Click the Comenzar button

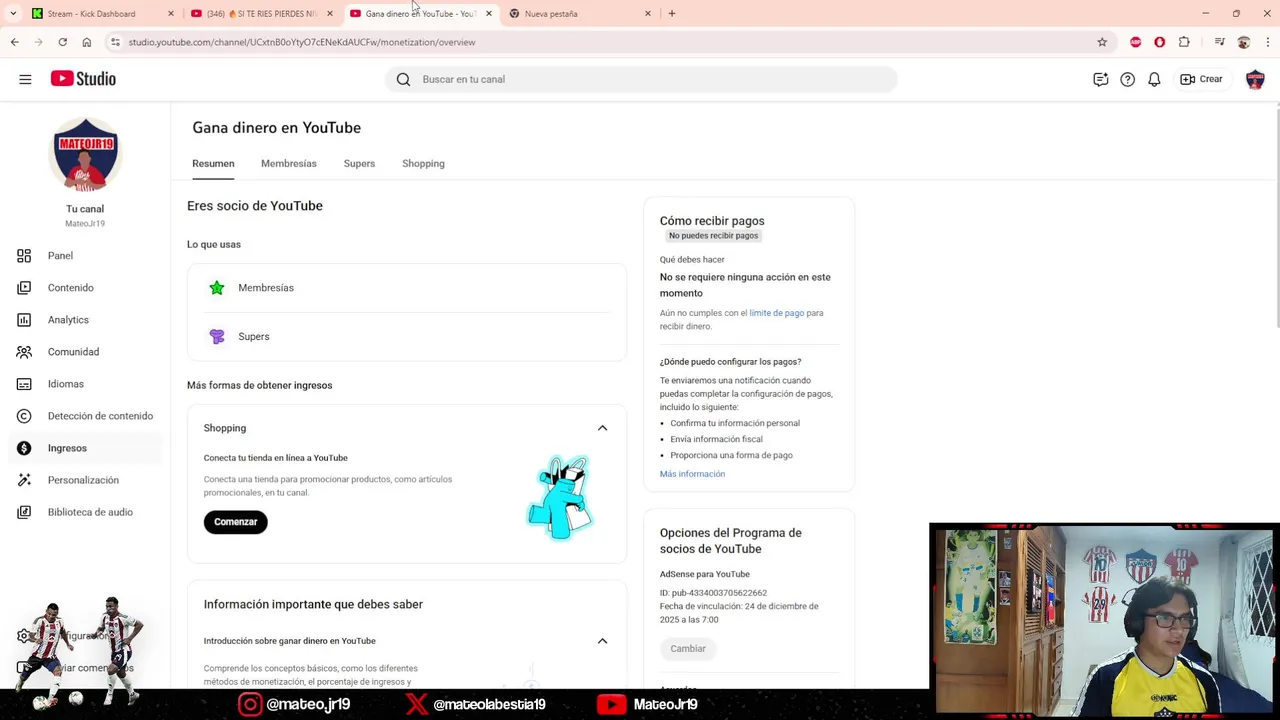coord(236,522)
